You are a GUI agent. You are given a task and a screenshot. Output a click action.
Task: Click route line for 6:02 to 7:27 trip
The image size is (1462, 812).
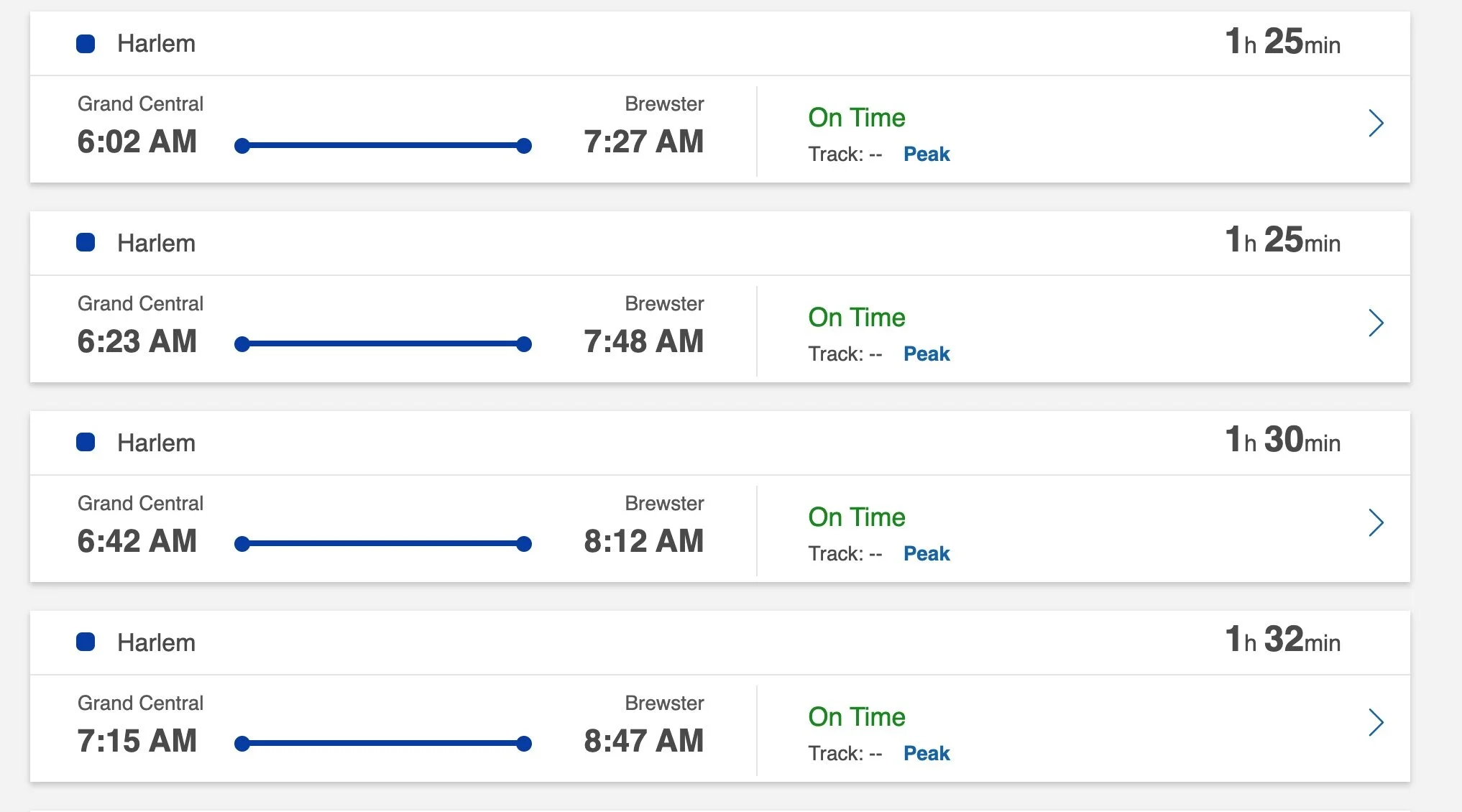tap(383, 146)
